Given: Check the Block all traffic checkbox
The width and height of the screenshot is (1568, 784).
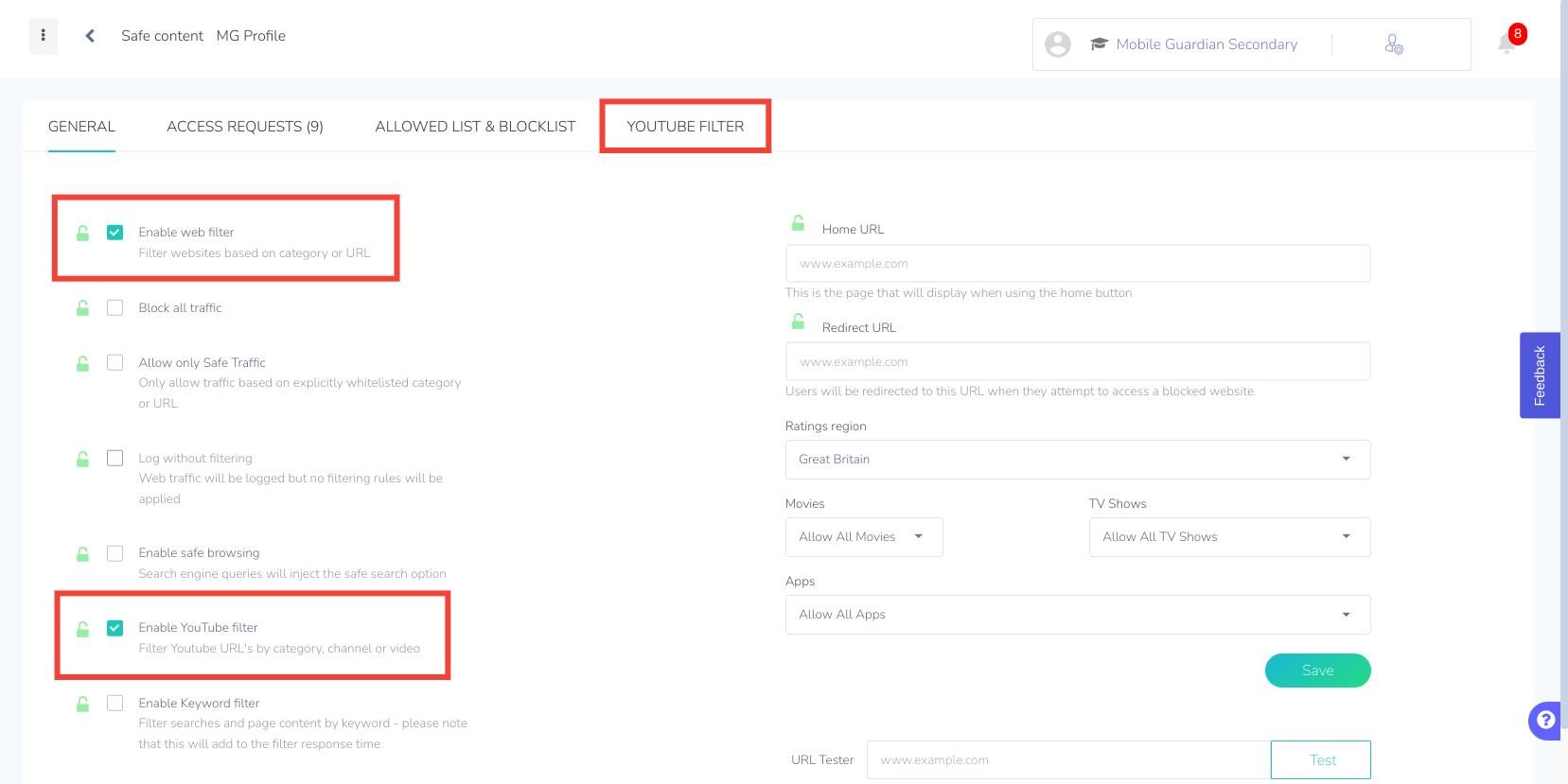Looking at the screenshot, I should (115, 307).
